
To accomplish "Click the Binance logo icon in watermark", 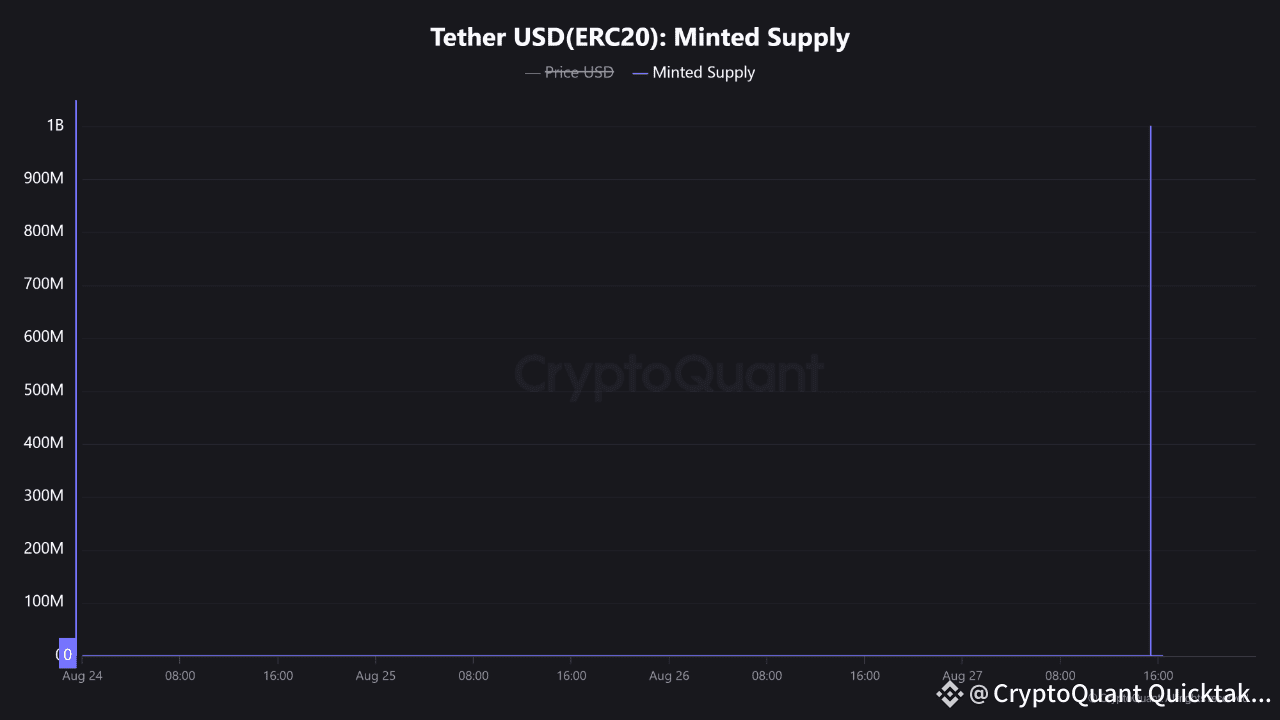I will 948,694.
